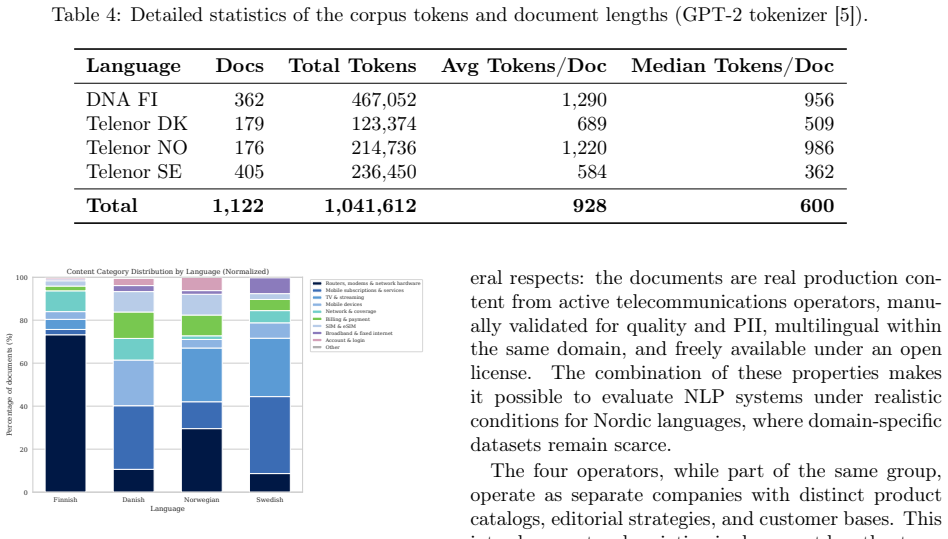Click the Docs value 405

pyautogui.click(x=249, y=172)
